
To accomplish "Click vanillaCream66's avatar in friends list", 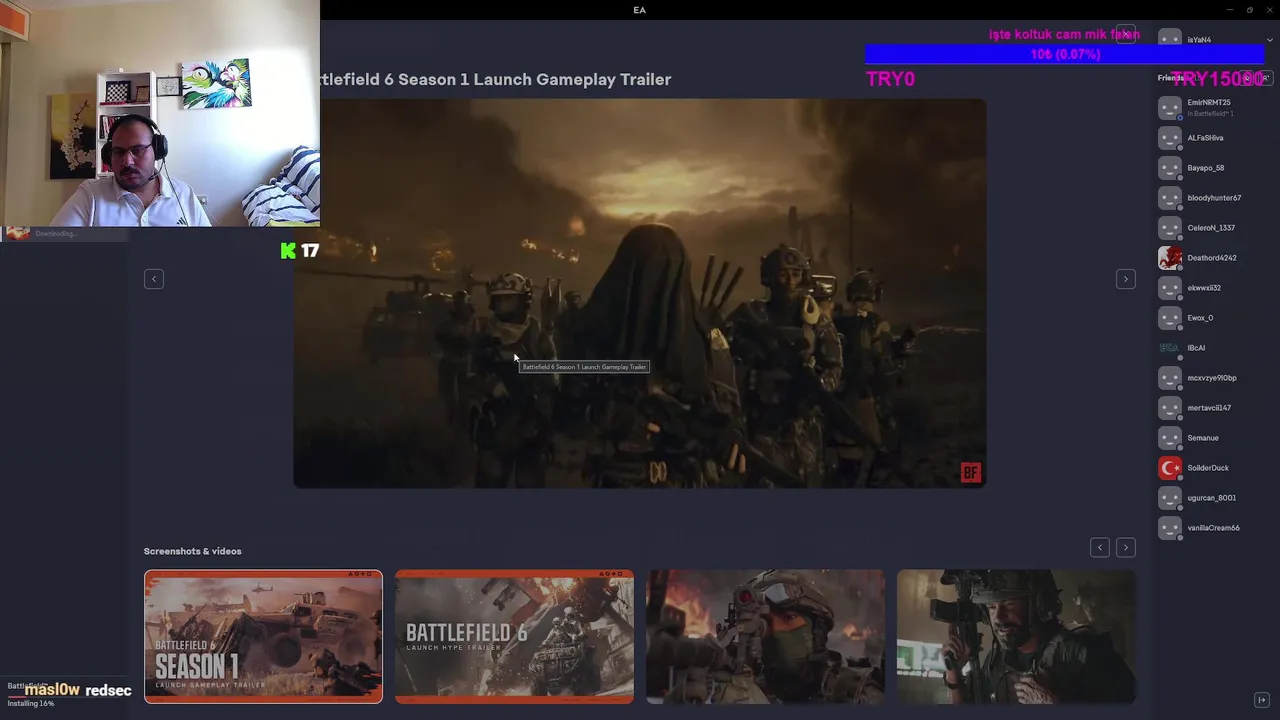I will (x=1169, y=528).
